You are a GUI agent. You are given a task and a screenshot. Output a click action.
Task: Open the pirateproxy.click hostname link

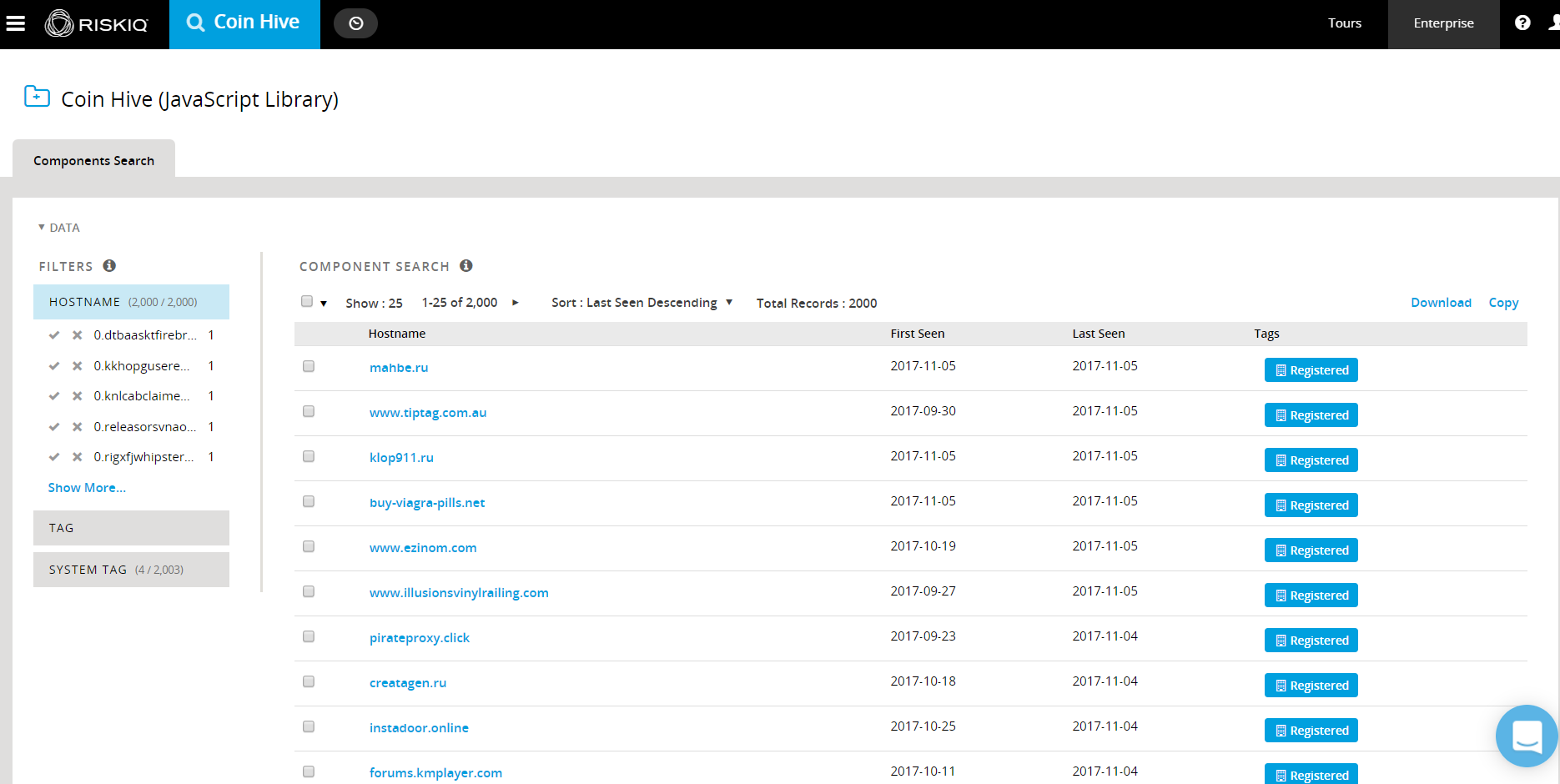(x=420, y=638)
